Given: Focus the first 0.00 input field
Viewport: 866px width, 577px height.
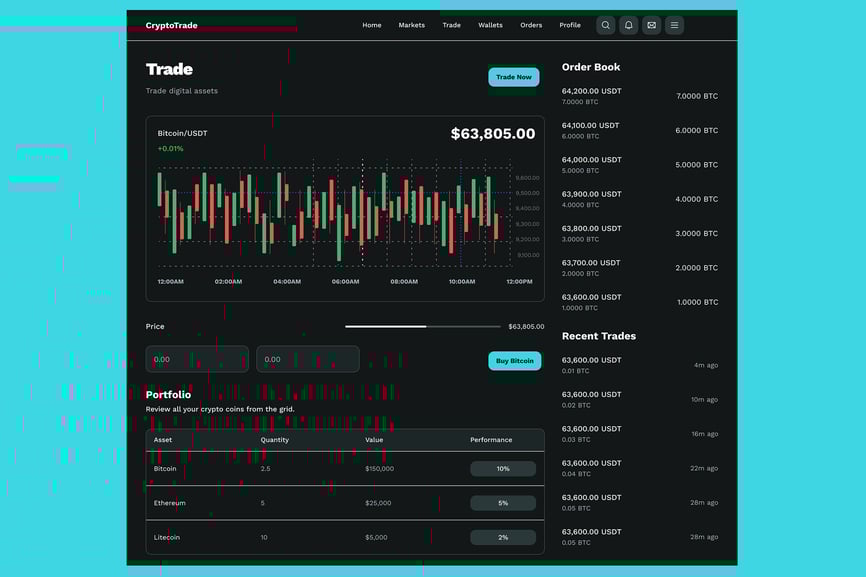Looking at the screenshot, I should pyautogui.click(x=197, y=359).
